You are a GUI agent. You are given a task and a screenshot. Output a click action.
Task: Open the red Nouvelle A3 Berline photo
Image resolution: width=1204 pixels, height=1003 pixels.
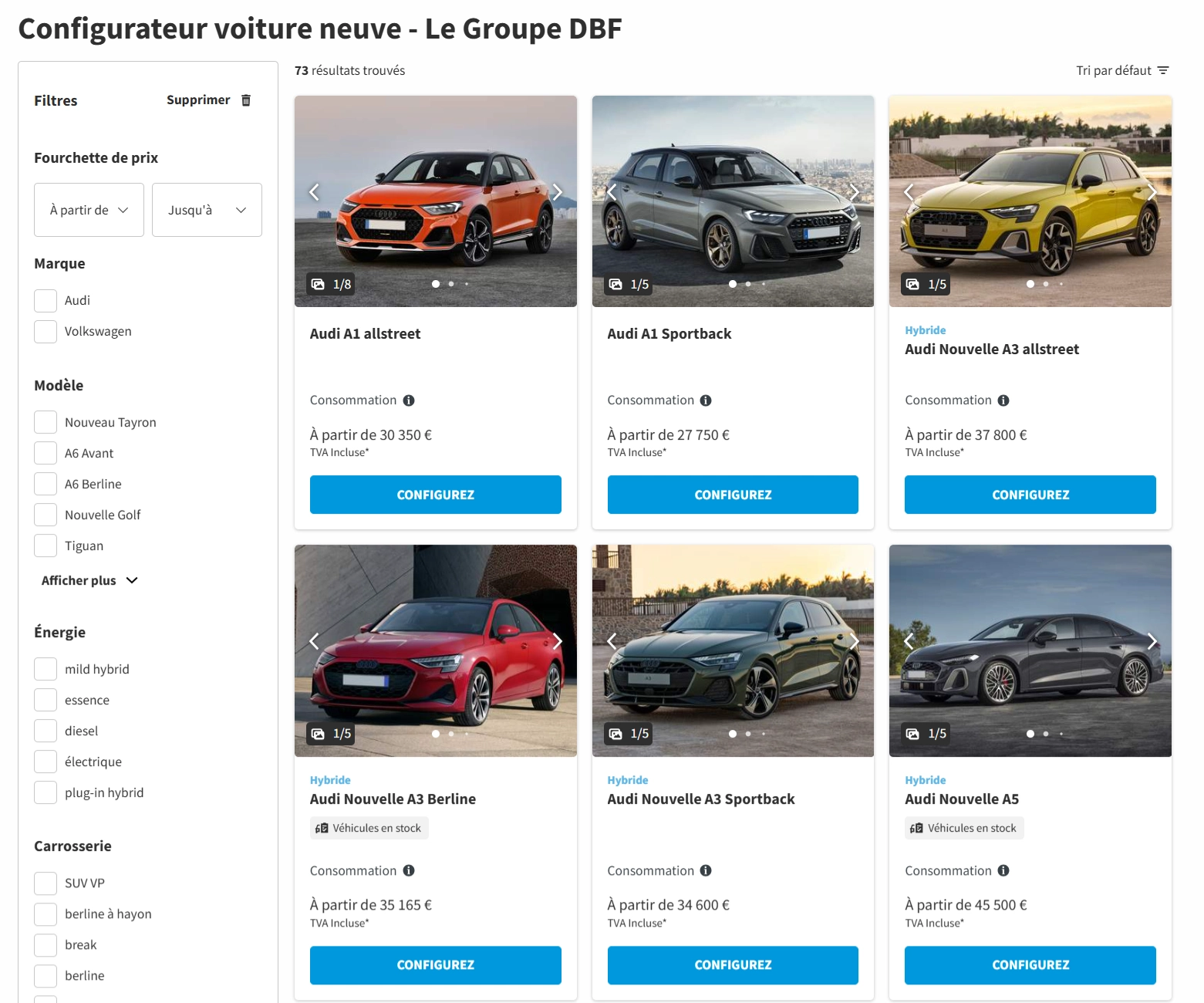436,651
